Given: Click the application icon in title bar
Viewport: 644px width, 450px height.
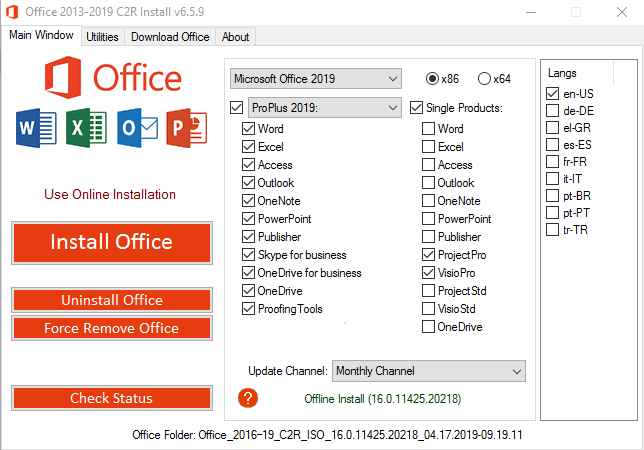Looking at the screenshot, I should (11, 12).
